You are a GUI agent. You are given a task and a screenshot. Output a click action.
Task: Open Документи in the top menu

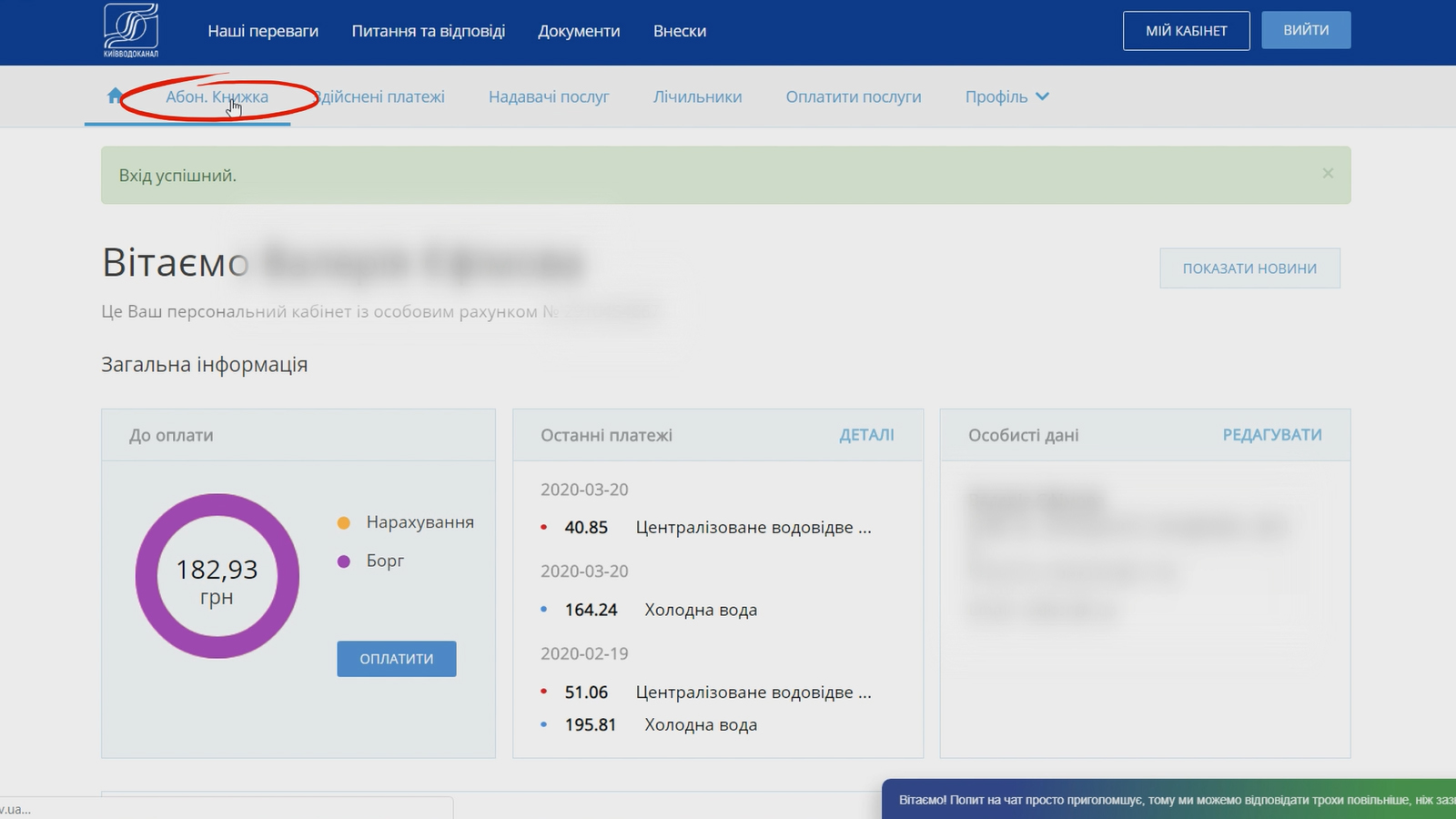coord(579,31)
